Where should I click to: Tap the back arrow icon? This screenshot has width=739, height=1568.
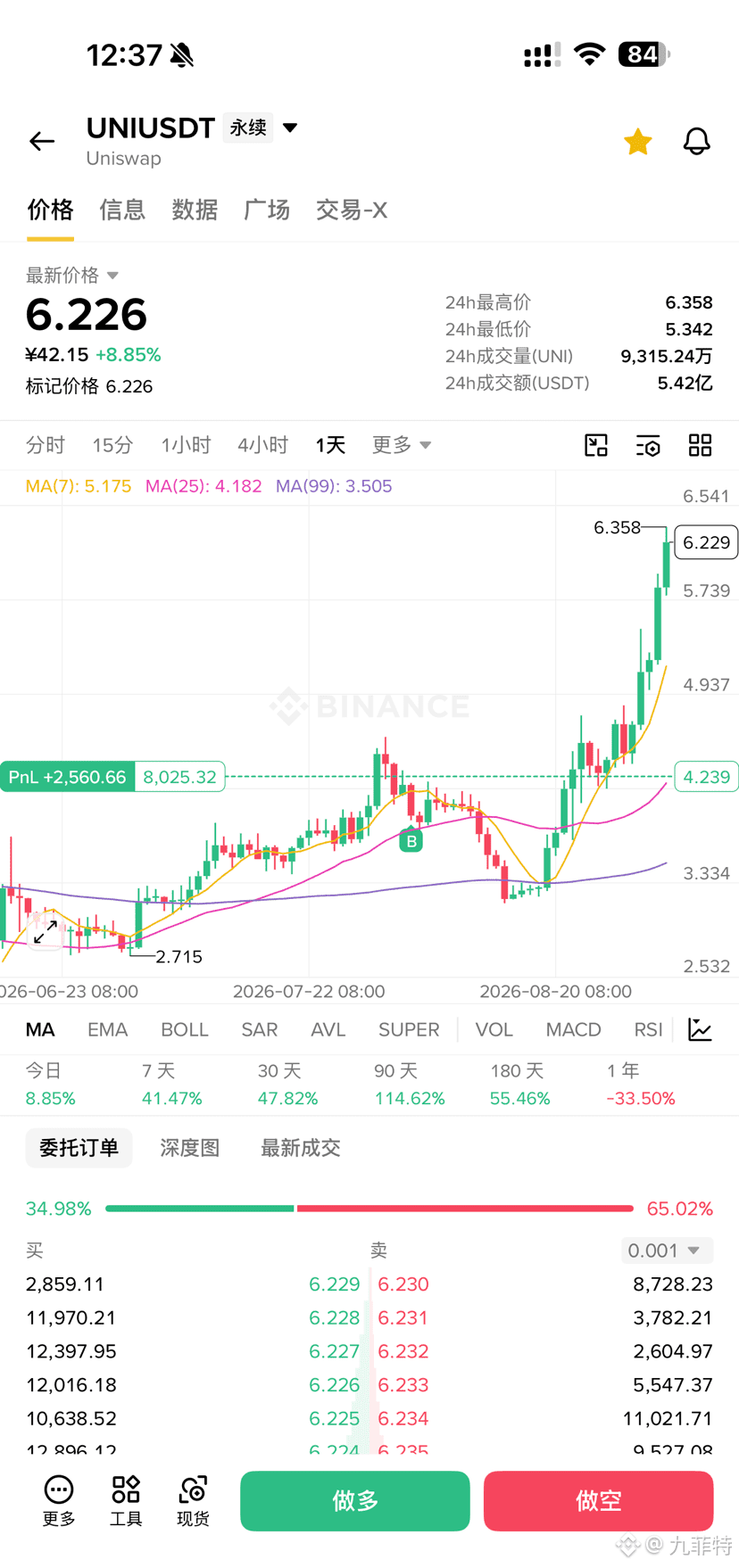[42, 141]
